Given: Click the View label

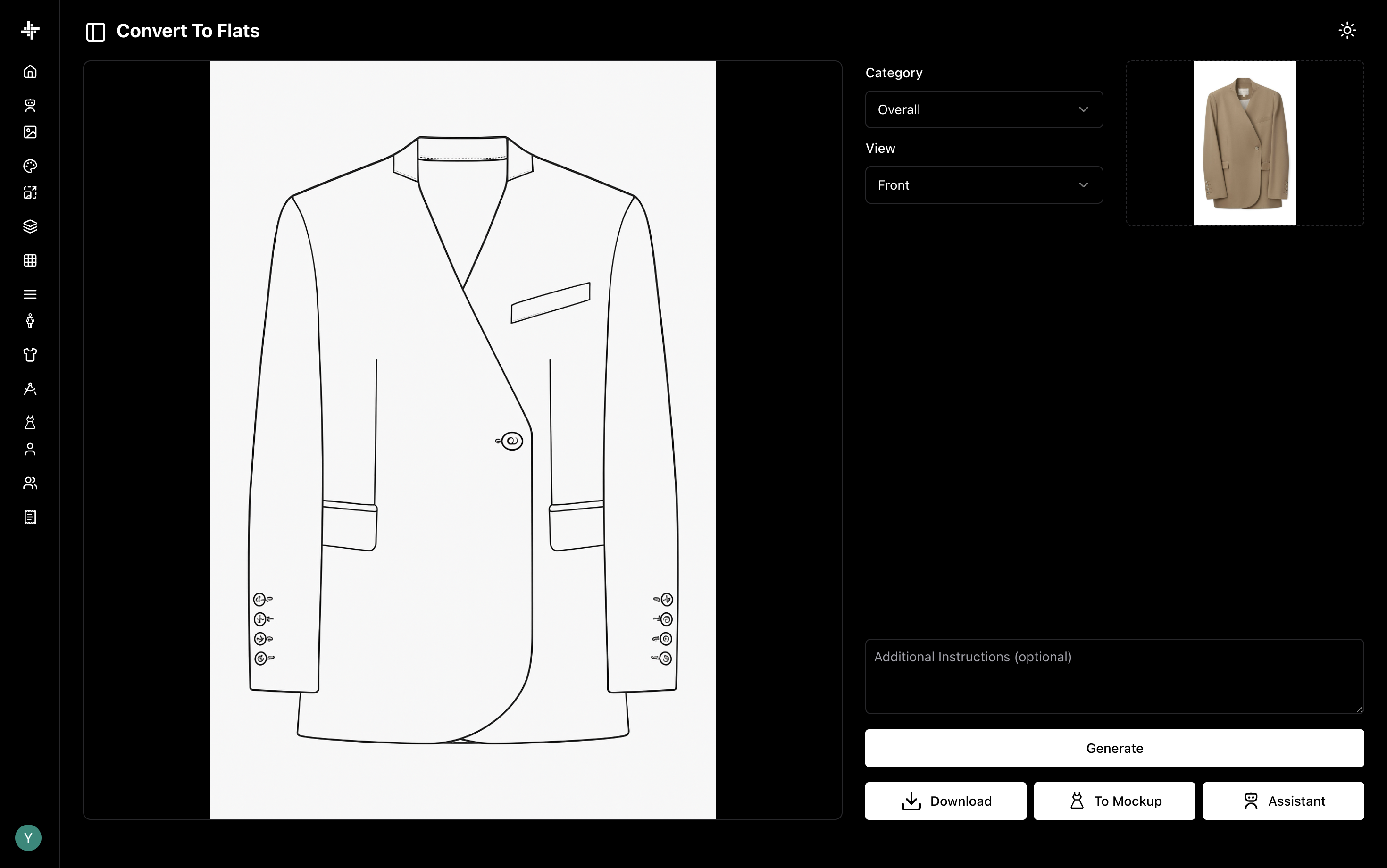Looking at the screenshot, I should tap(880, 148).
